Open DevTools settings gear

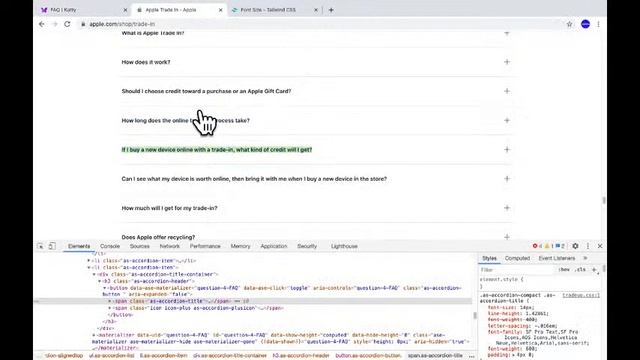click(x=575, y=246)
